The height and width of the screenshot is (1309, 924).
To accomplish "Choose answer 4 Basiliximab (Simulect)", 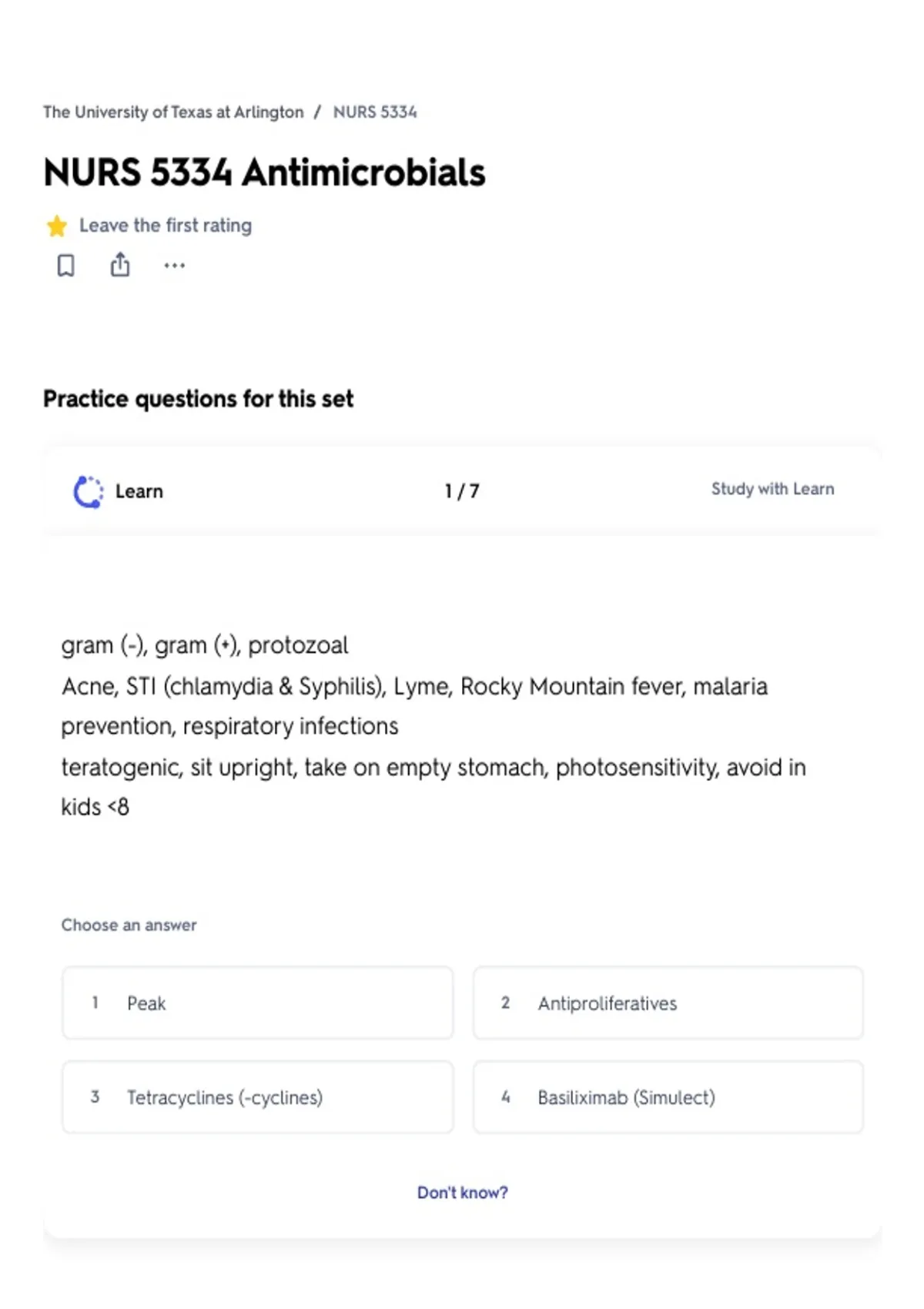I will [x=668, y=1097].
